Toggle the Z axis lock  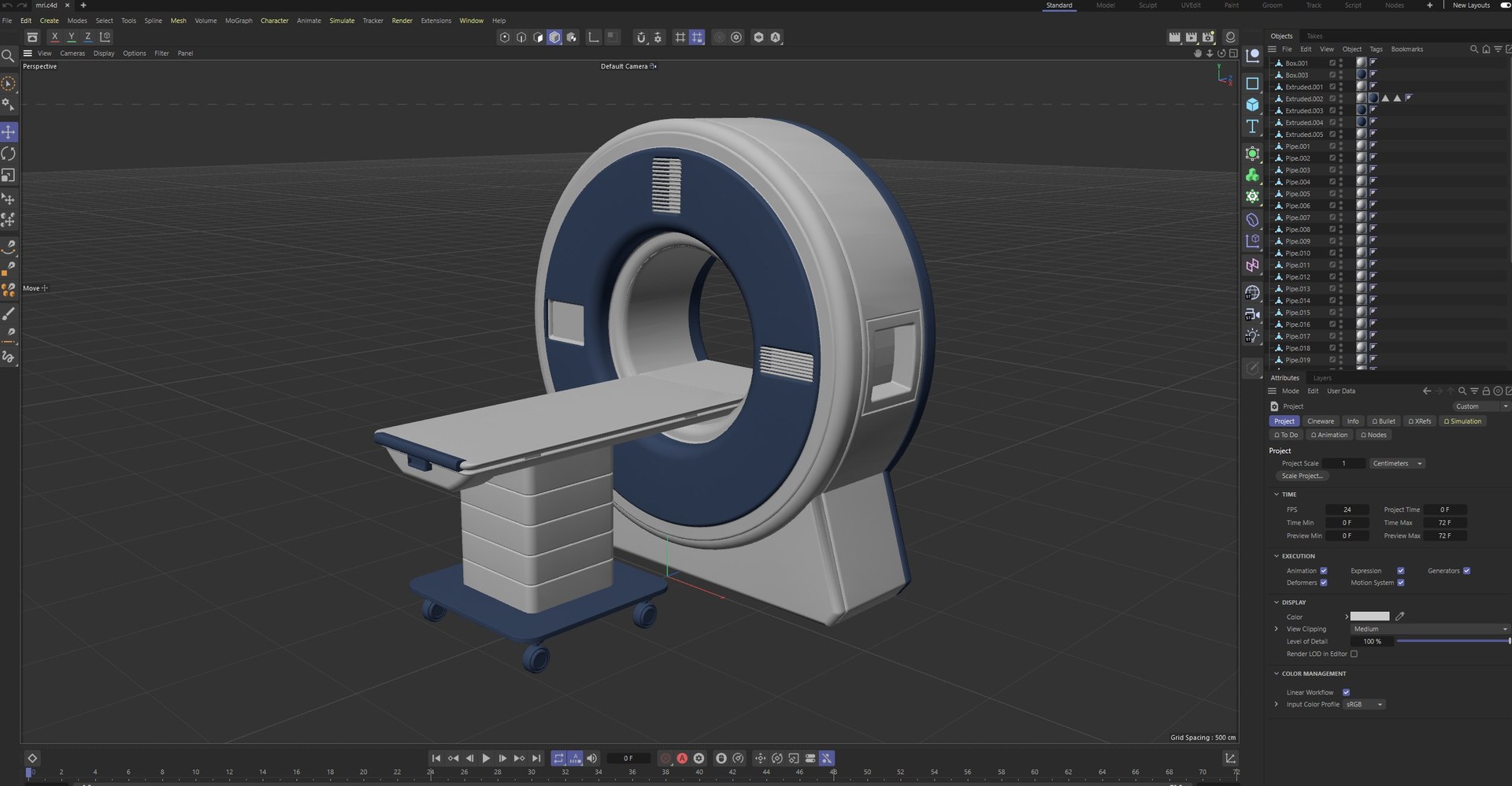87,37
